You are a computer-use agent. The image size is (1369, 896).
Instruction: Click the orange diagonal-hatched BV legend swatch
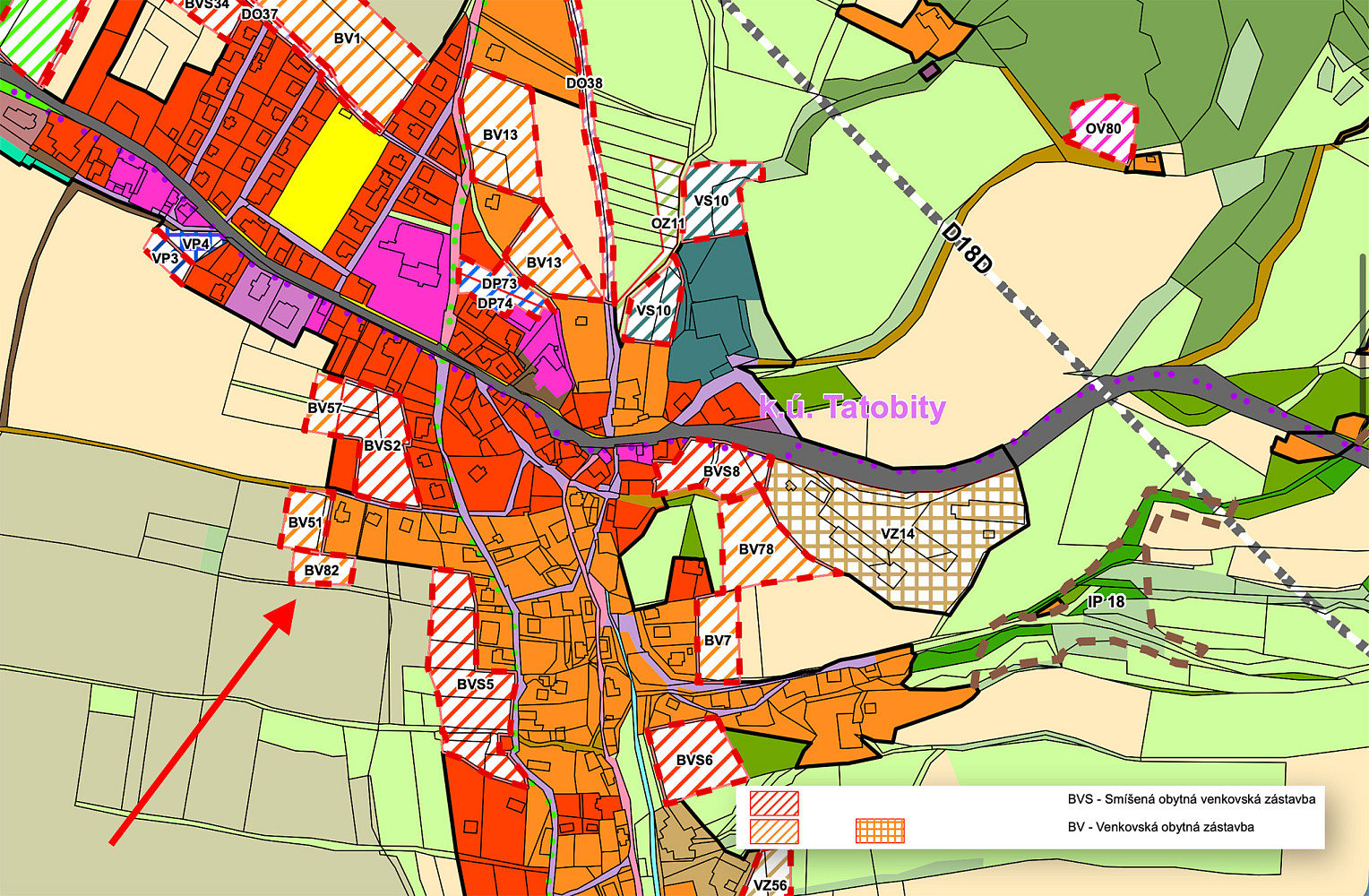pyautogui.click(x=774, y=831)
